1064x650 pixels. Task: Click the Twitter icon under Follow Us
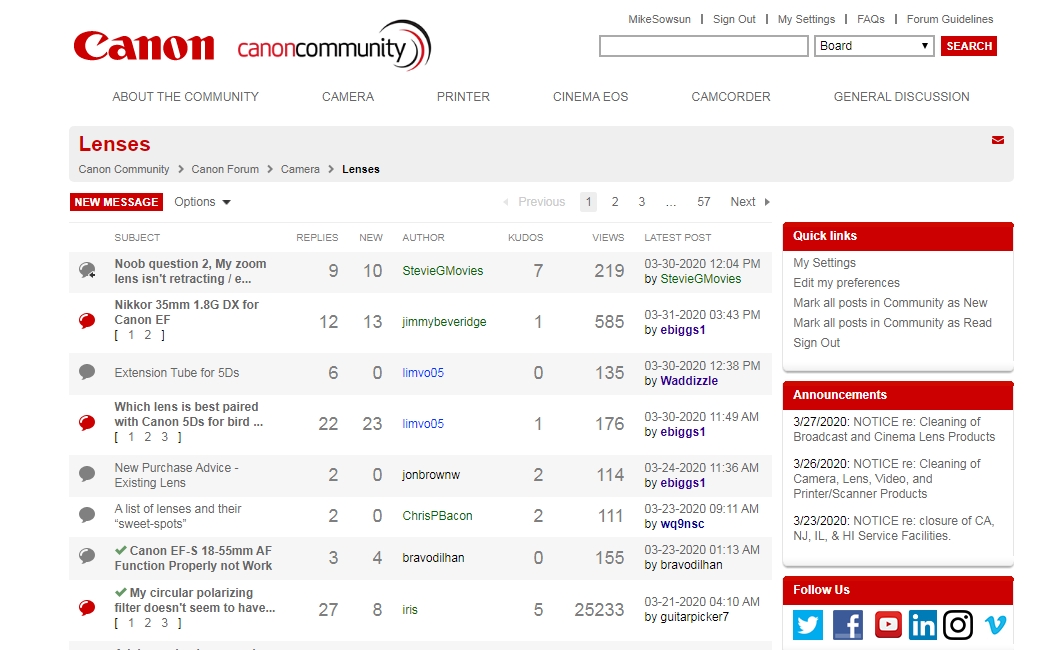coord(808,625)
